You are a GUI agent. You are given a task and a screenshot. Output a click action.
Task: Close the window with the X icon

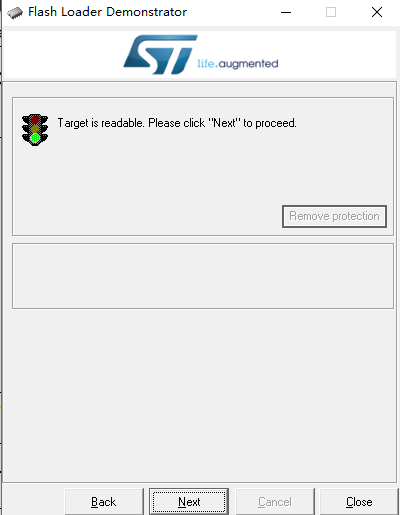click(x=377, y=12)
